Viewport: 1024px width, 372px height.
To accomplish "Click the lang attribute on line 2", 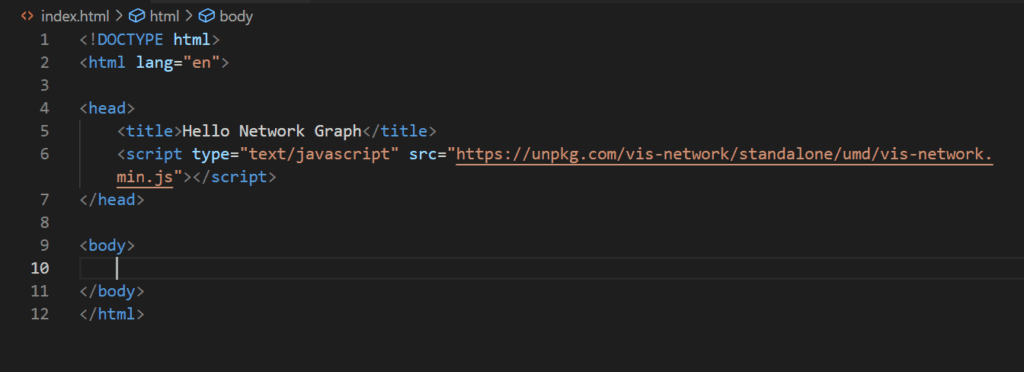I will pos(154,63).
